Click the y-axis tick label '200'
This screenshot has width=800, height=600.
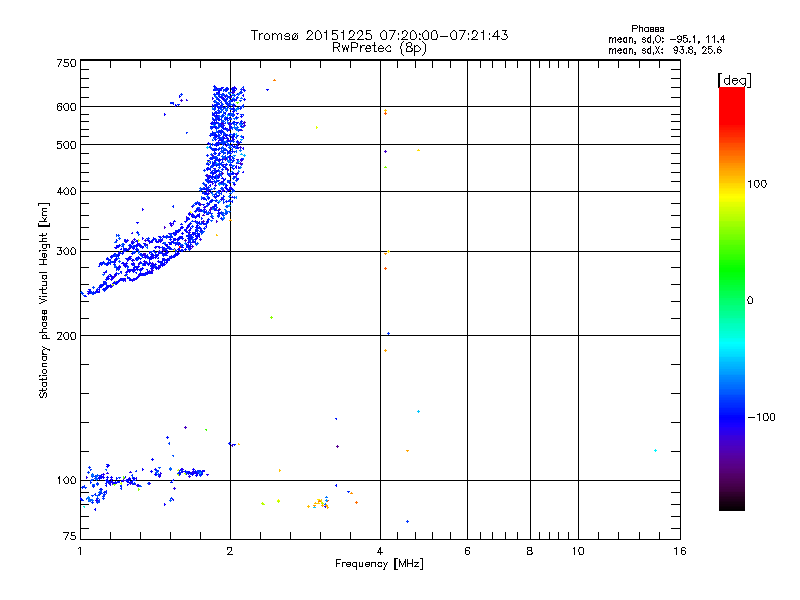(x=67, y=336)
